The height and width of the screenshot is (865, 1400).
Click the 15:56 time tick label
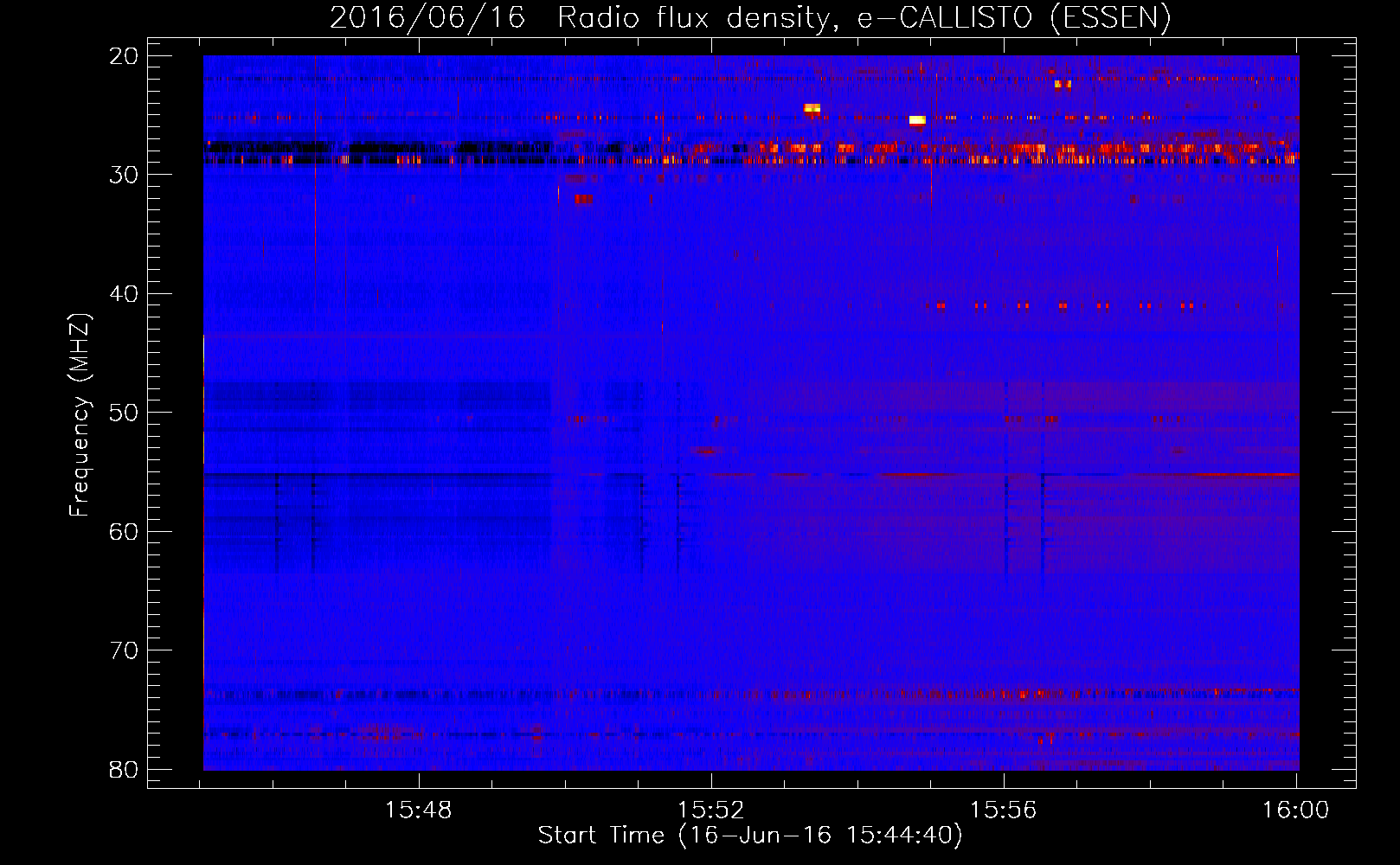(1004, 810)
